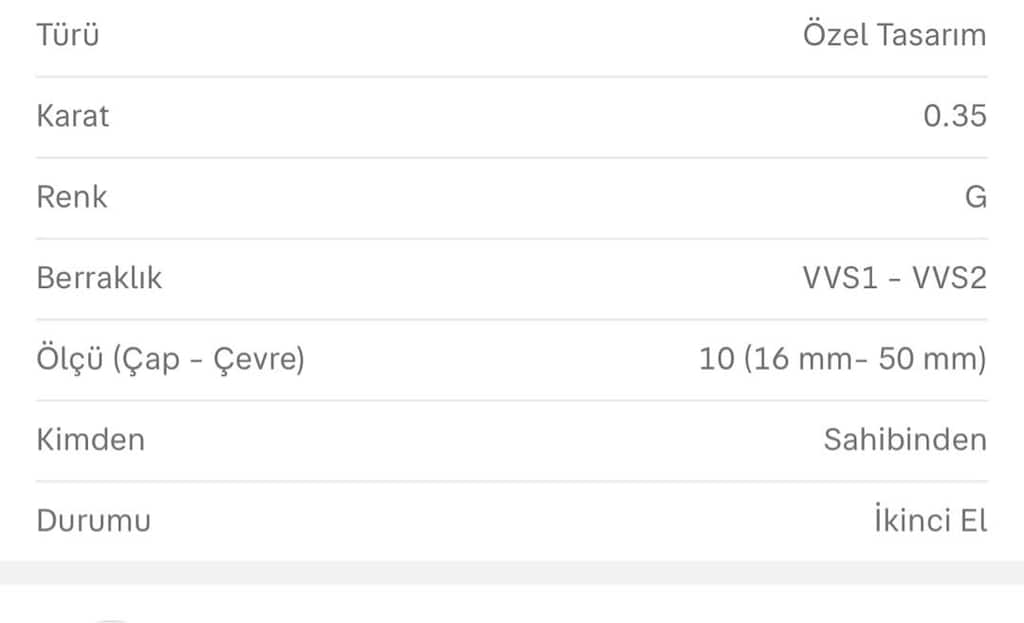Image resolution: width=1024 pixels, height=623 pixels.
Task: Tap the size number 10
Action: [716, 359]
